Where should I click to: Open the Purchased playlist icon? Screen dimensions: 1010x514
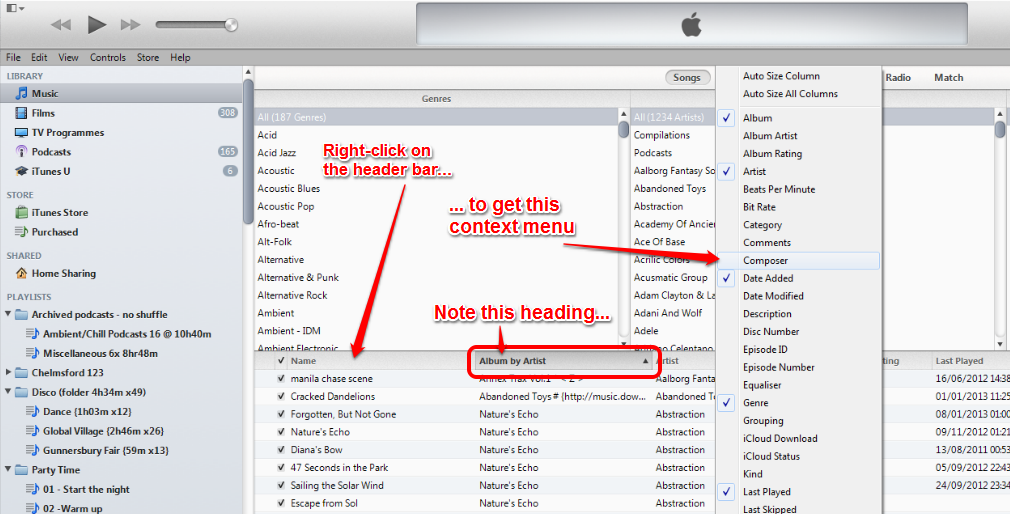pyautogui.click(x=21, y=231)
